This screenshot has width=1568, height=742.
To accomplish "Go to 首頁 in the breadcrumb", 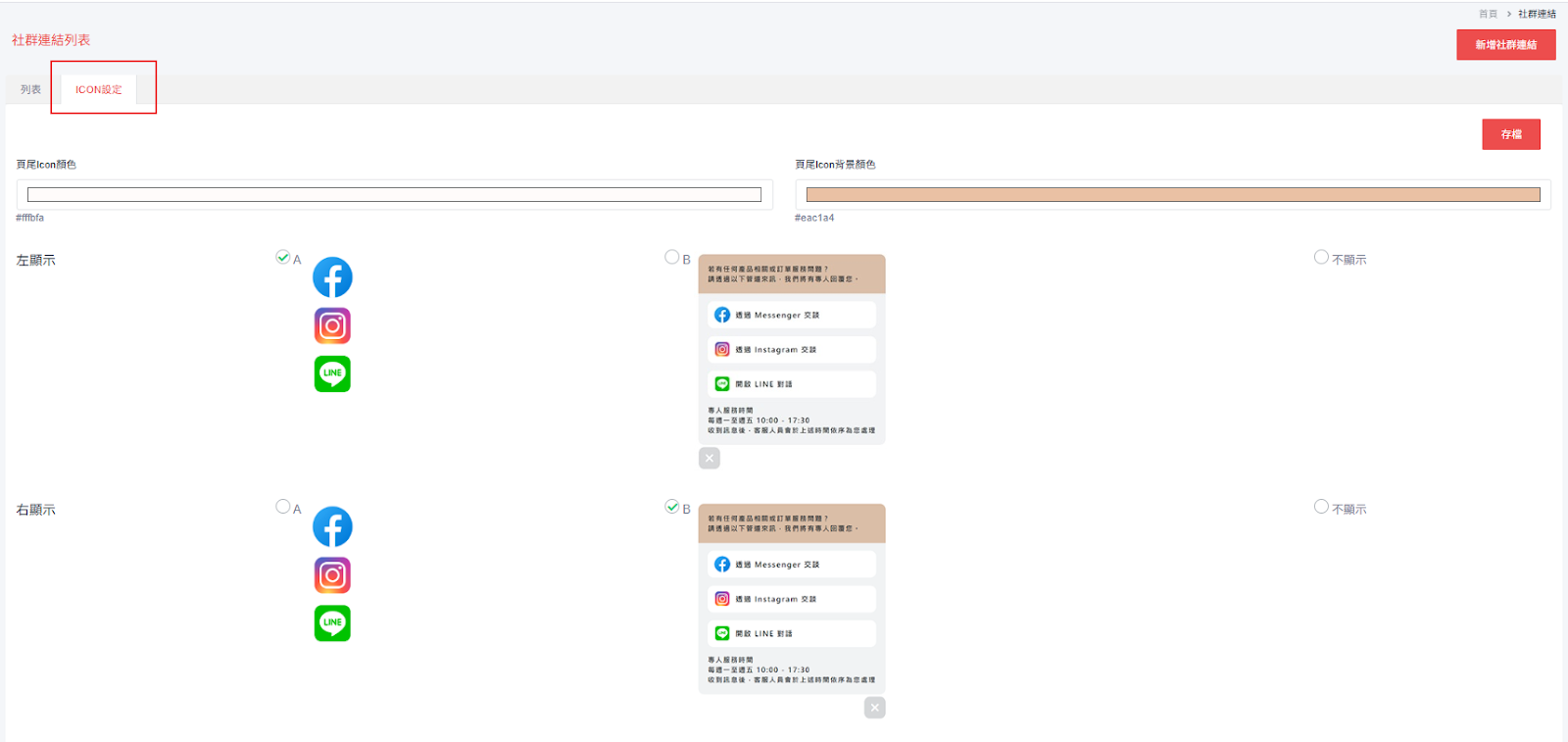I will click(x=1488, y=14).
